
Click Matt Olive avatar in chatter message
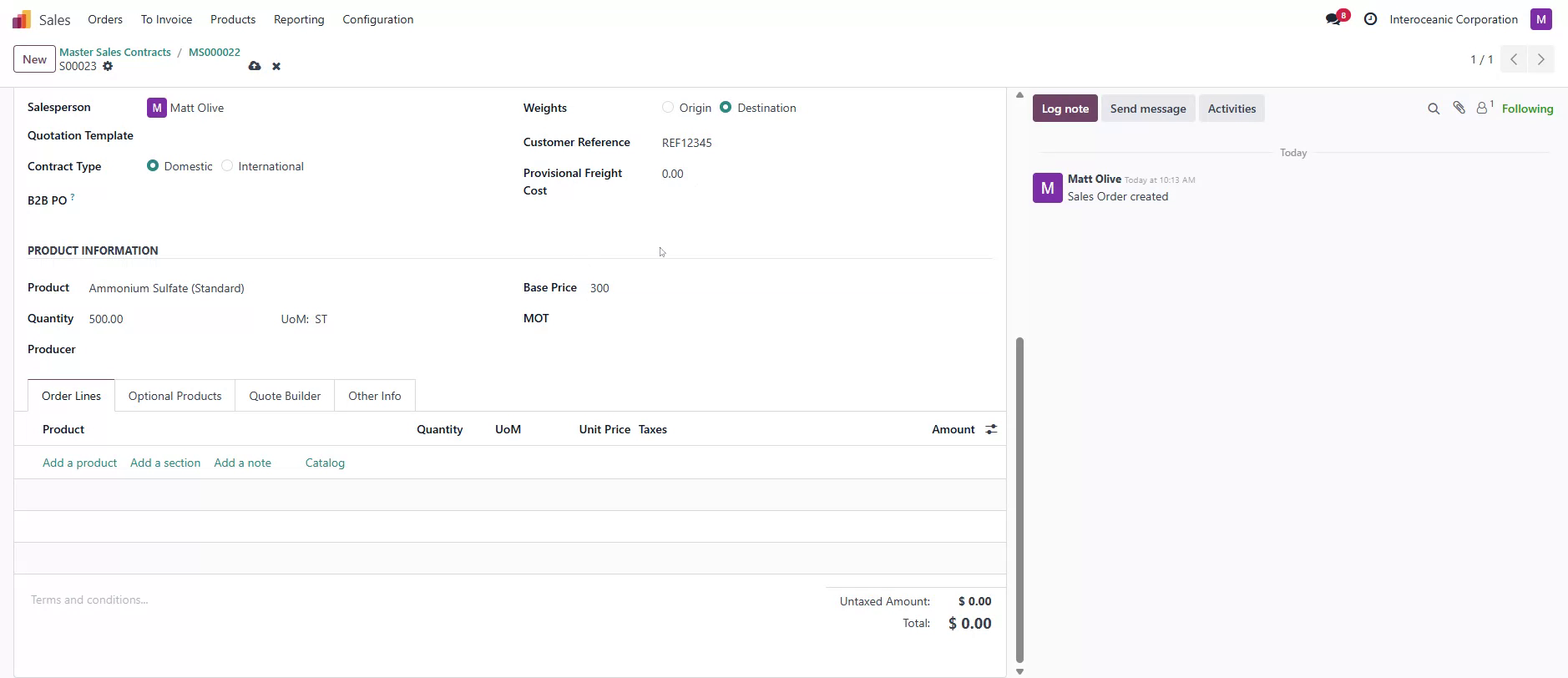coord(1047,188)
